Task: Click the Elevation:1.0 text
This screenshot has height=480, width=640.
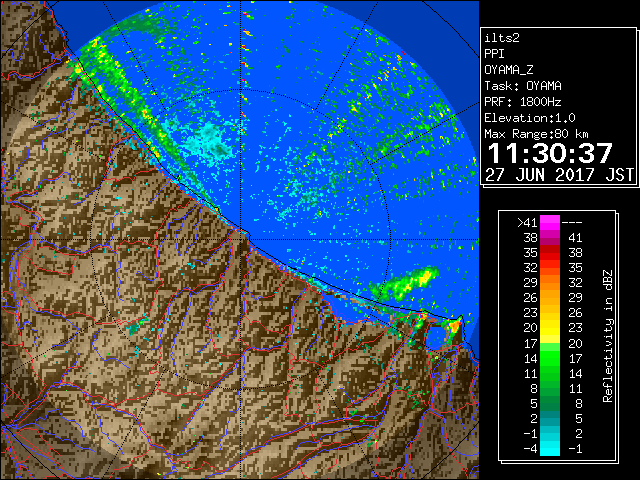Action: [530, 118]
